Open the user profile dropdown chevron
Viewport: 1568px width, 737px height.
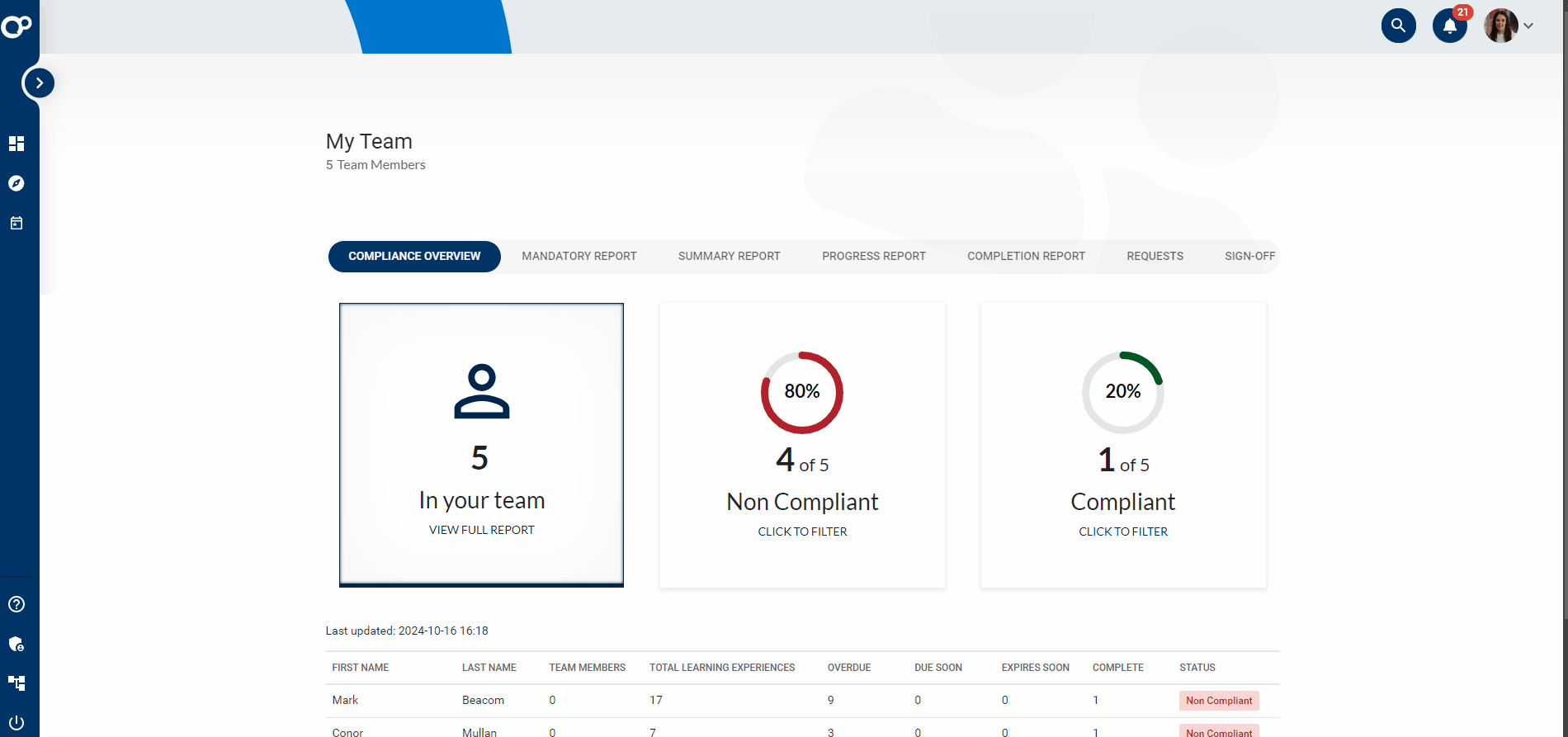pos(1528,26)
